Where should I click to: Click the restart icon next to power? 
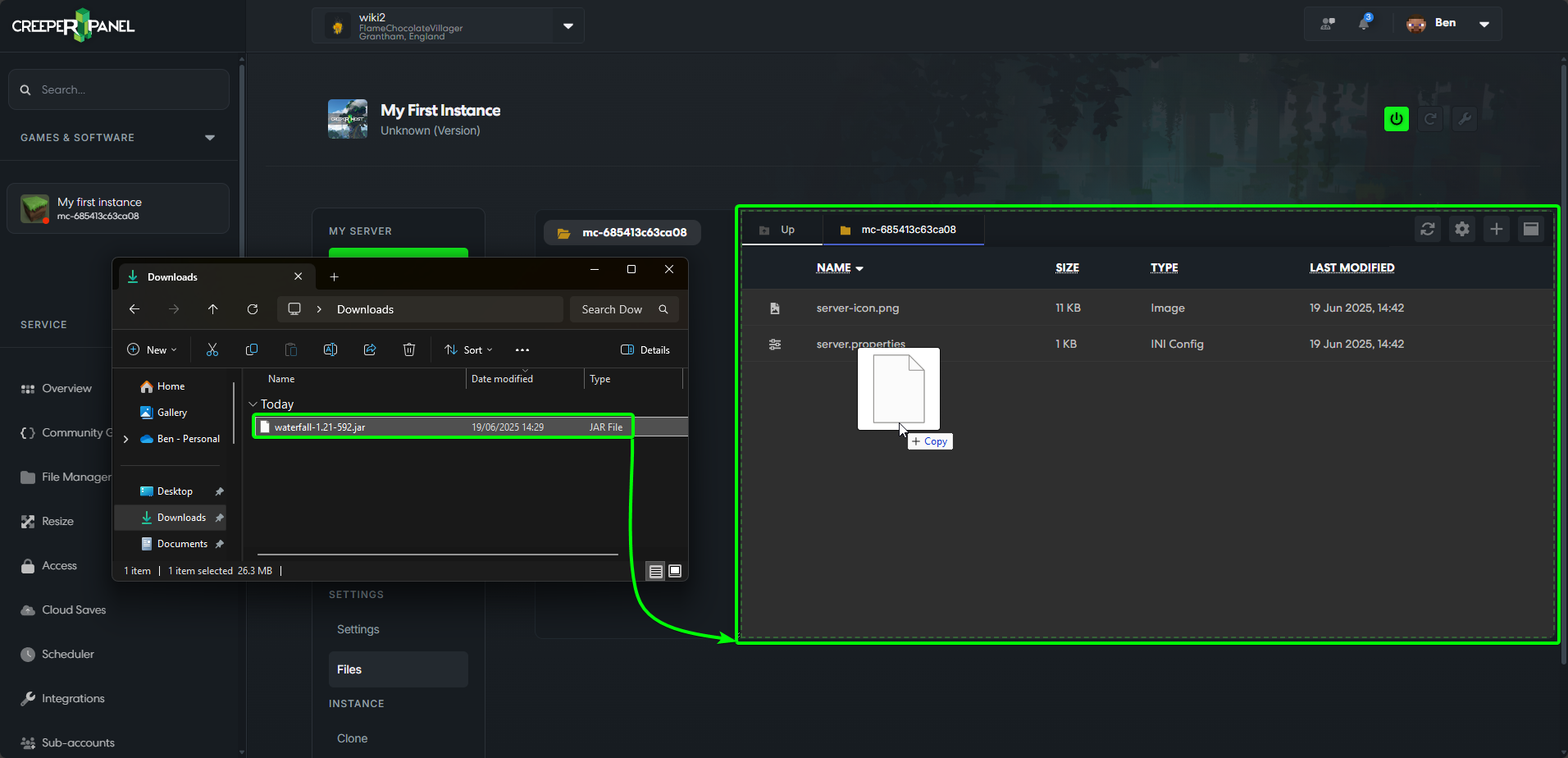tap(1430, 119)
